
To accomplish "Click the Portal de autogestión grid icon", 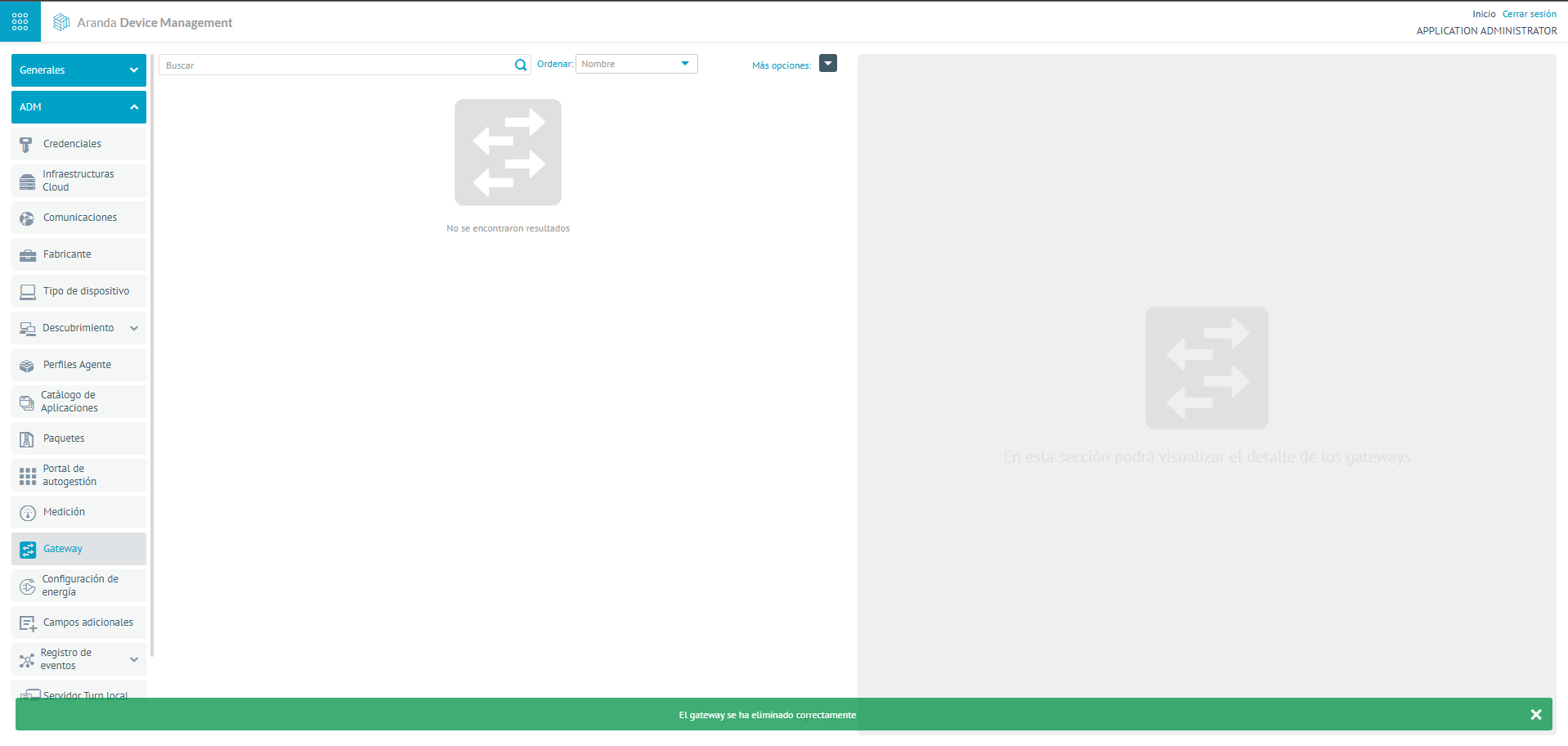I will (x=27, y=476).
